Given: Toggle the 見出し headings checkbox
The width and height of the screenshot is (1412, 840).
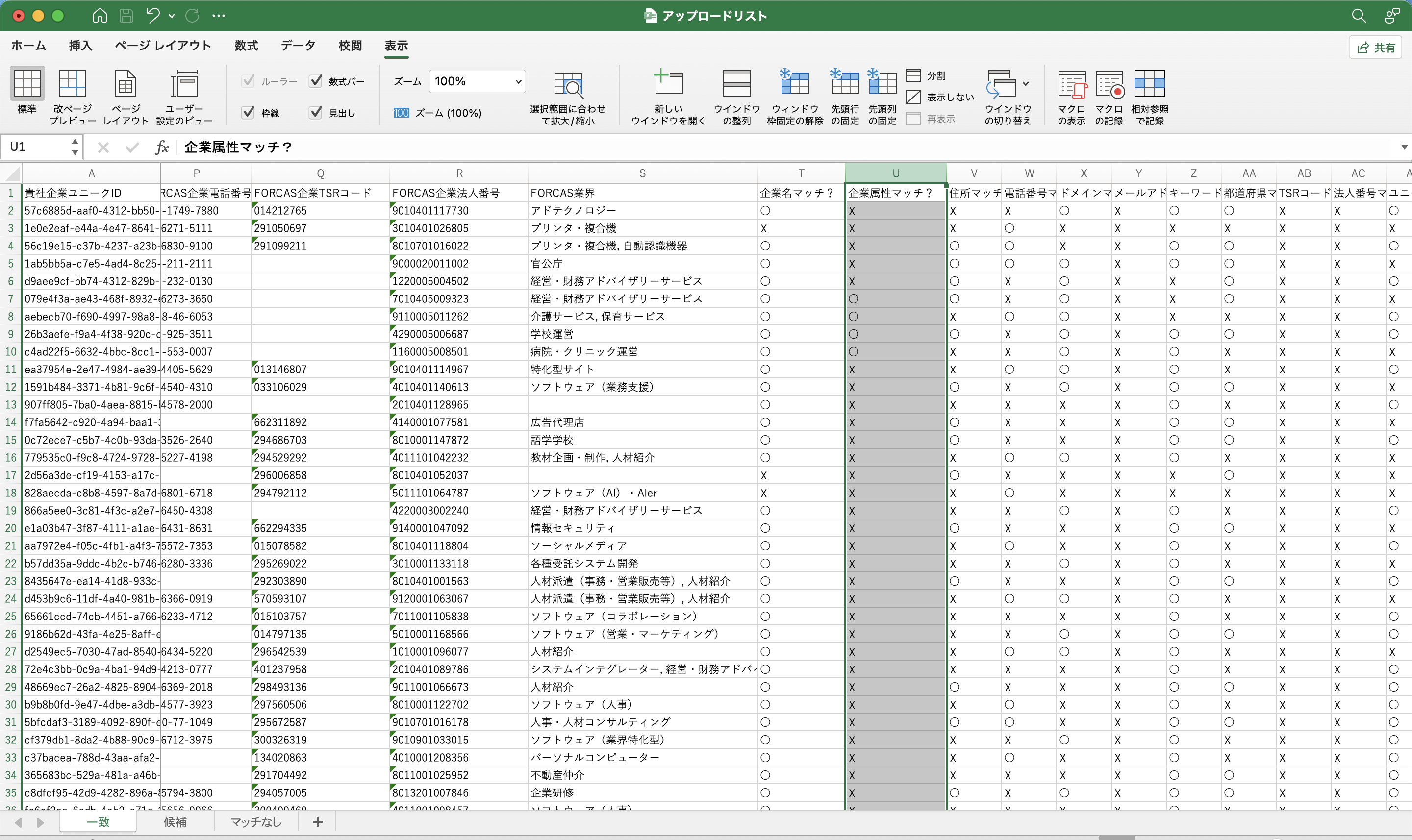Looking at the screenshot, I should click(x=316, y=112).
